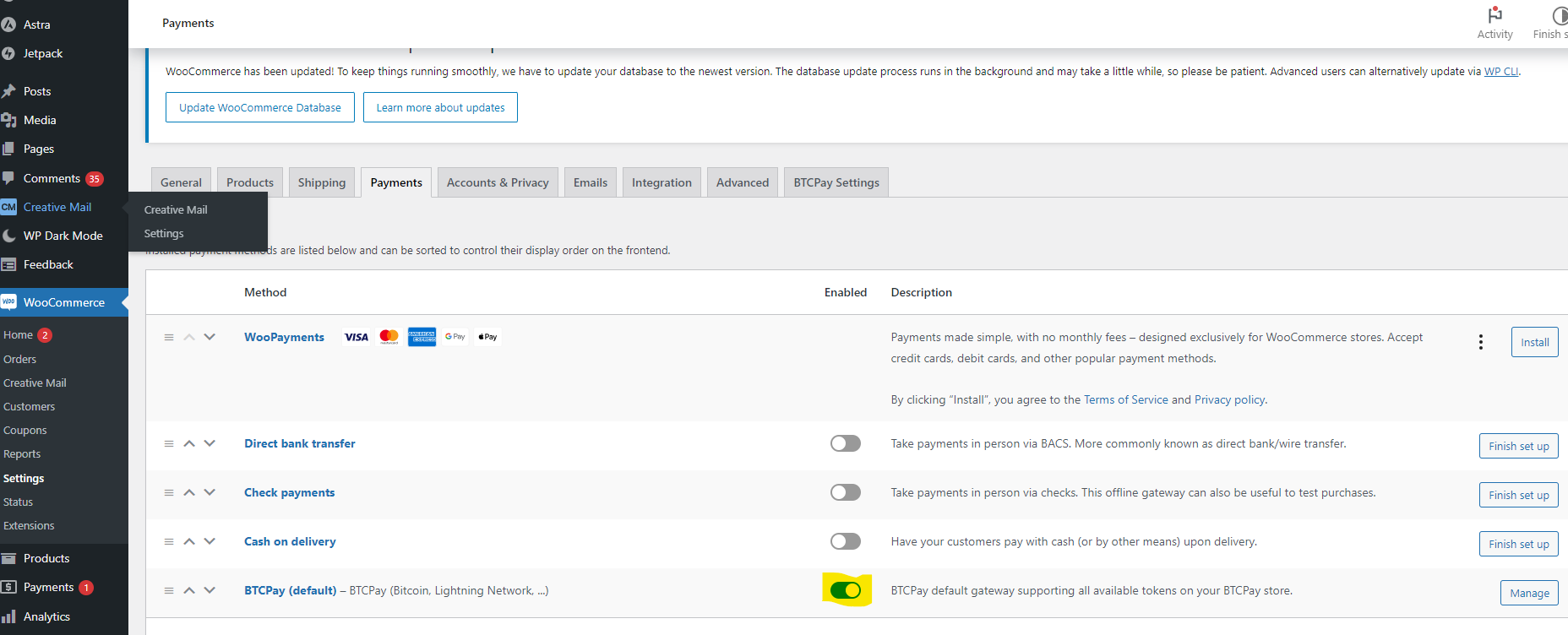Image resolution: width=1568 pixels, height=635 pixels.
Task: Move Check payments down with chevron arrow
Action: click(x=210, y=492)
